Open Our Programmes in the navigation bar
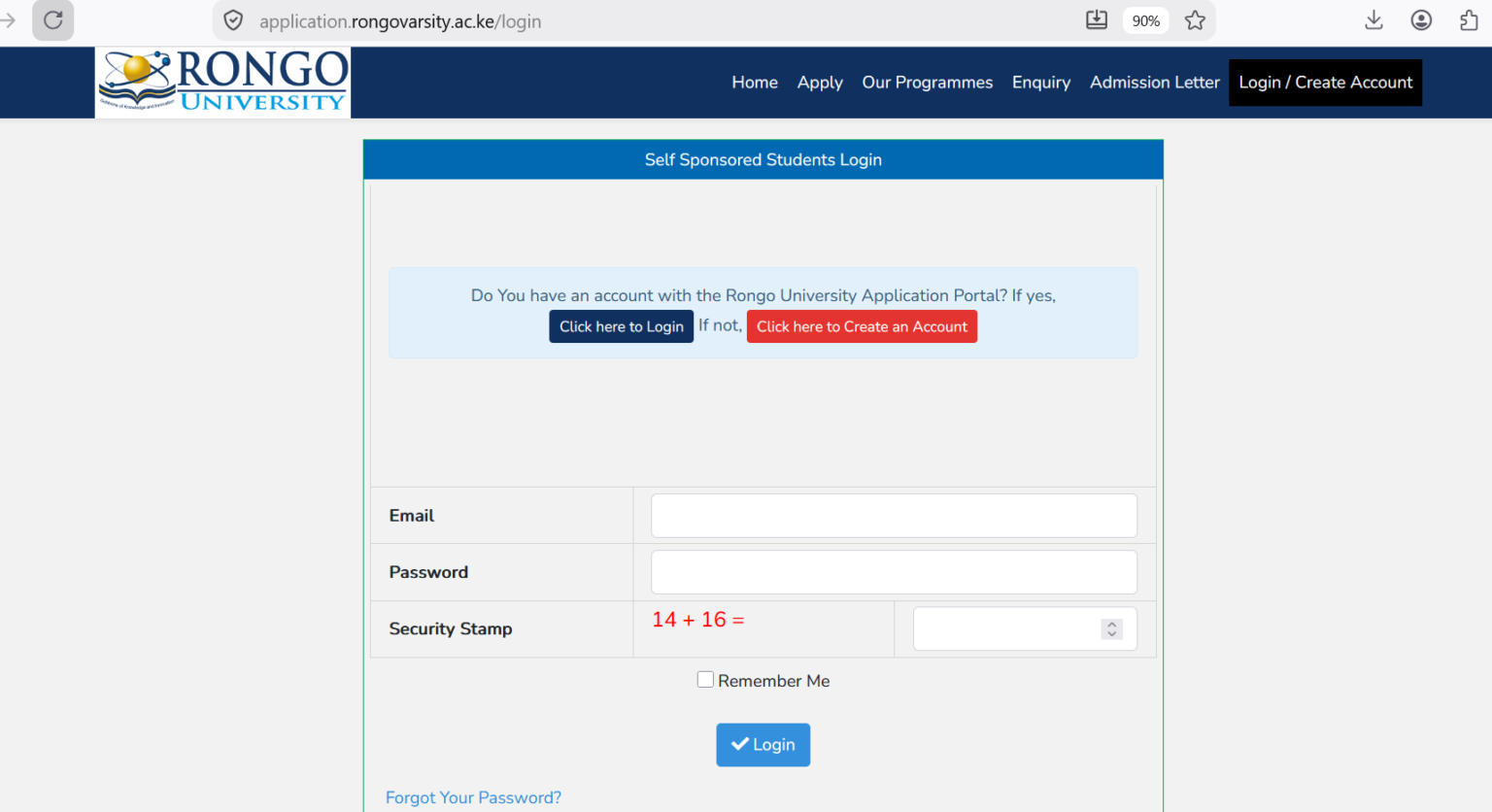This screenshot has height=812, width=1492. point(928,83)
